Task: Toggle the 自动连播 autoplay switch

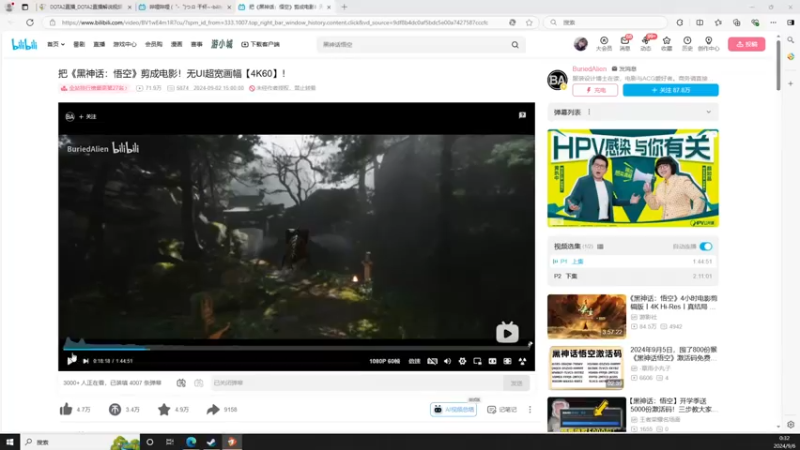Action: 706,246
